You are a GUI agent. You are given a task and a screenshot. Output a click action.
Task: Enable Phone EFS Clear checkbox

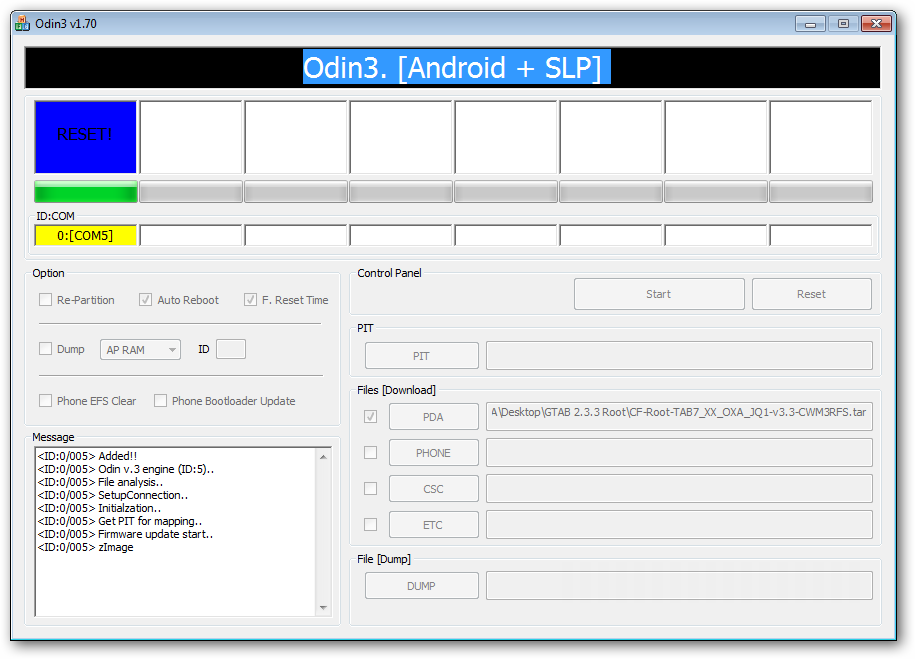(45, 401)
